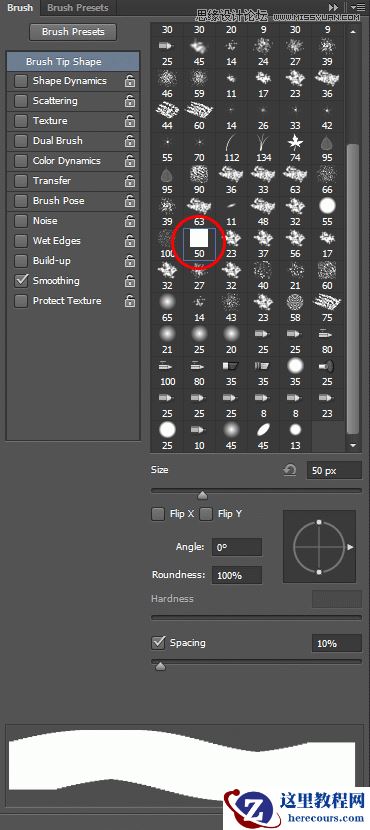Open the Build-up settings row
Screen dimensions: 370x830
(x=73, y=261)
